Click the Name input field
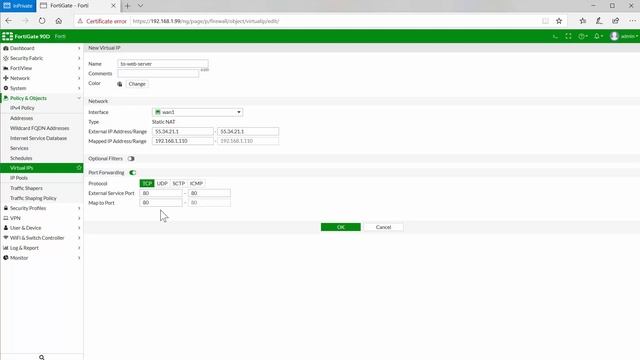The image size is (640, 360). [x=163, y=64]
